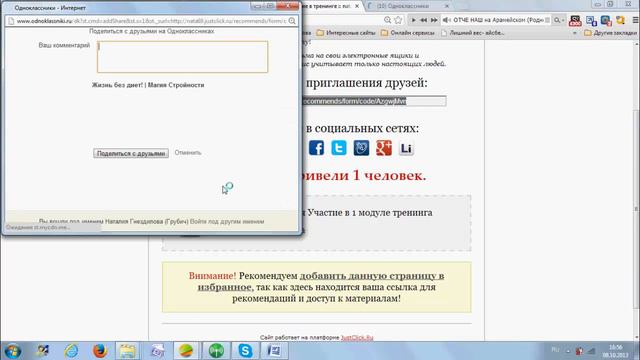Click the JustClick.ru footer link
The image size is (640, 360).
[x=357, y=338]
